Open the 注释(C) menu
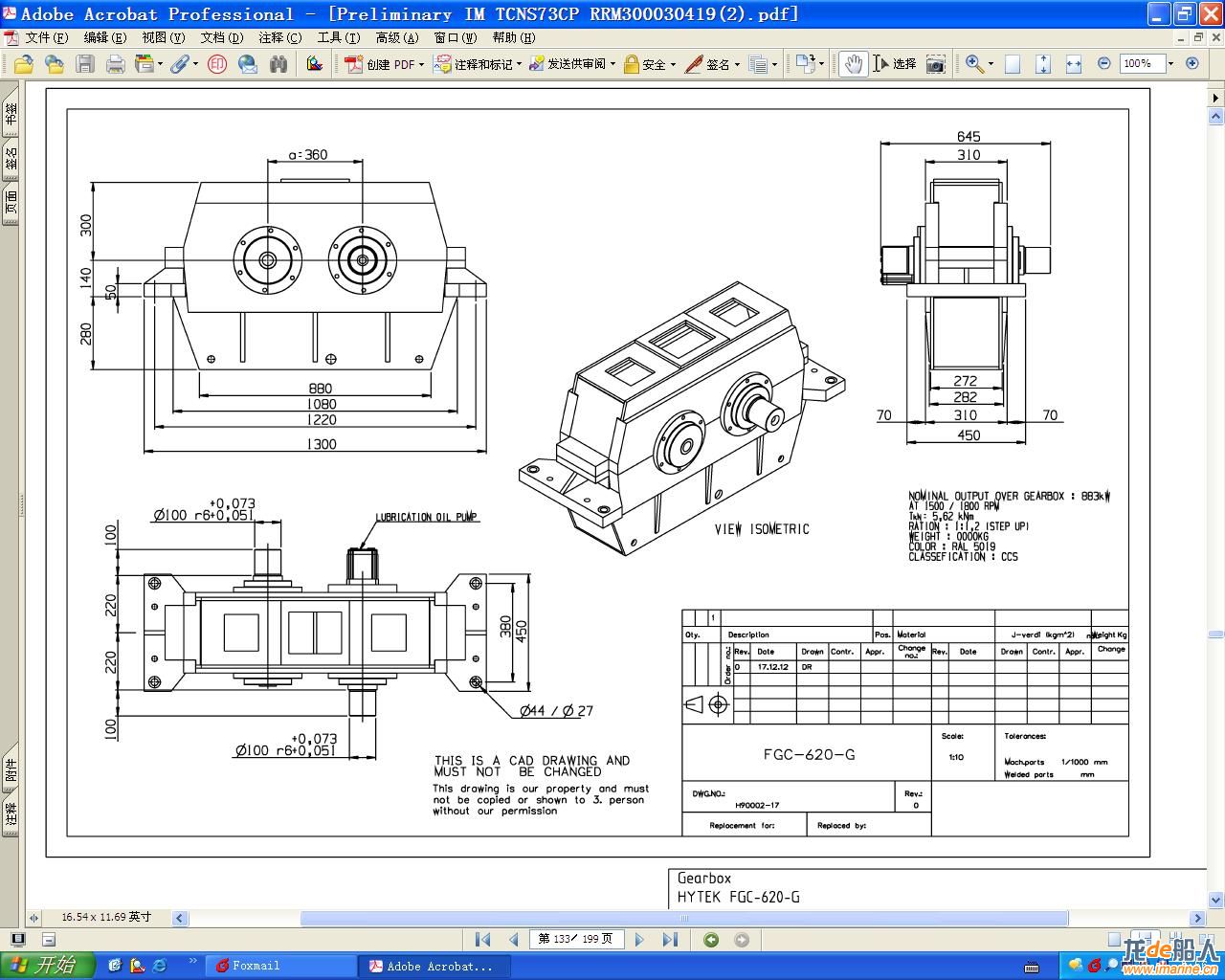 279,37
